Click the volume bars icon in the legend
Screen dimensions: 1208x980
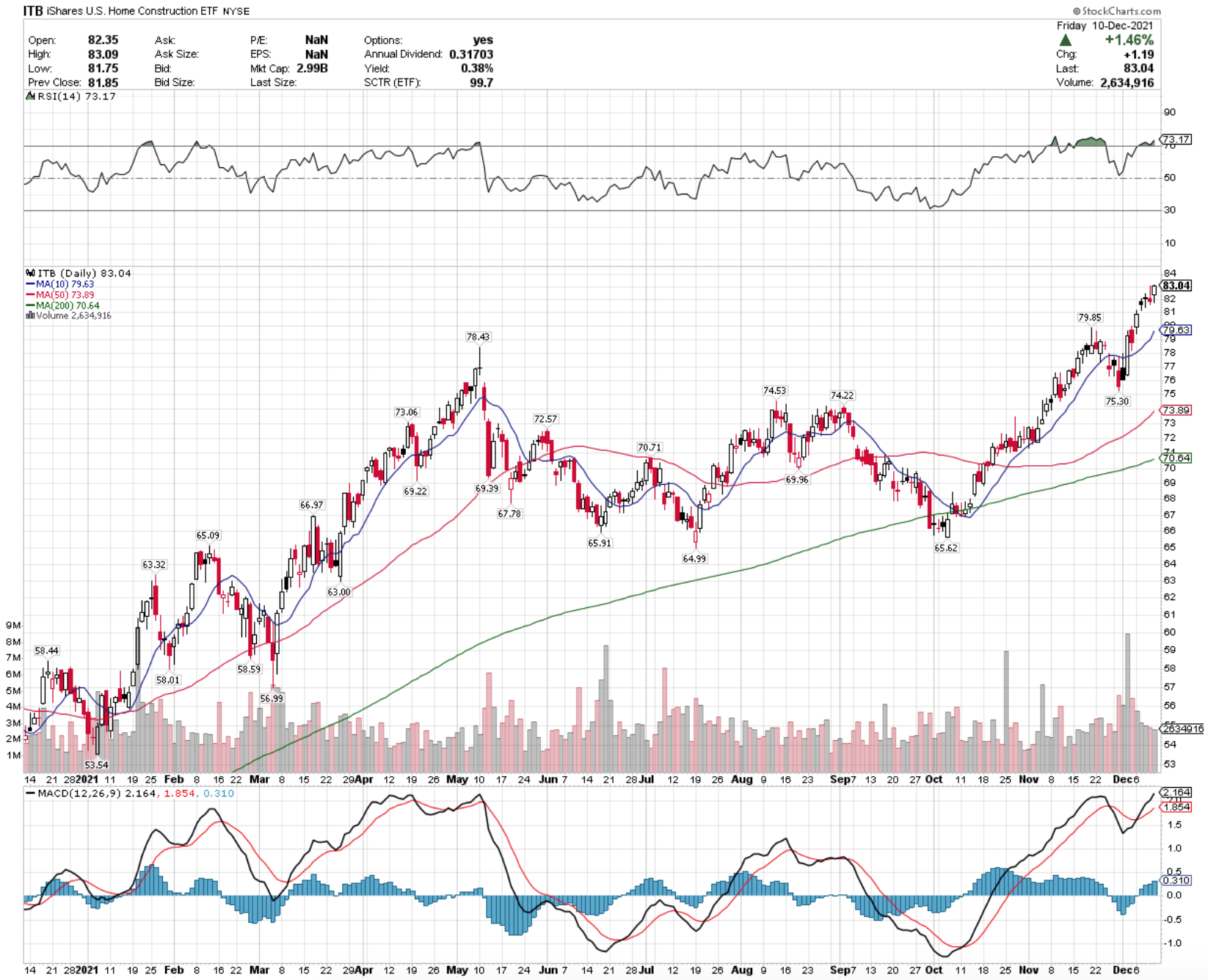click(x=30, y=315)
